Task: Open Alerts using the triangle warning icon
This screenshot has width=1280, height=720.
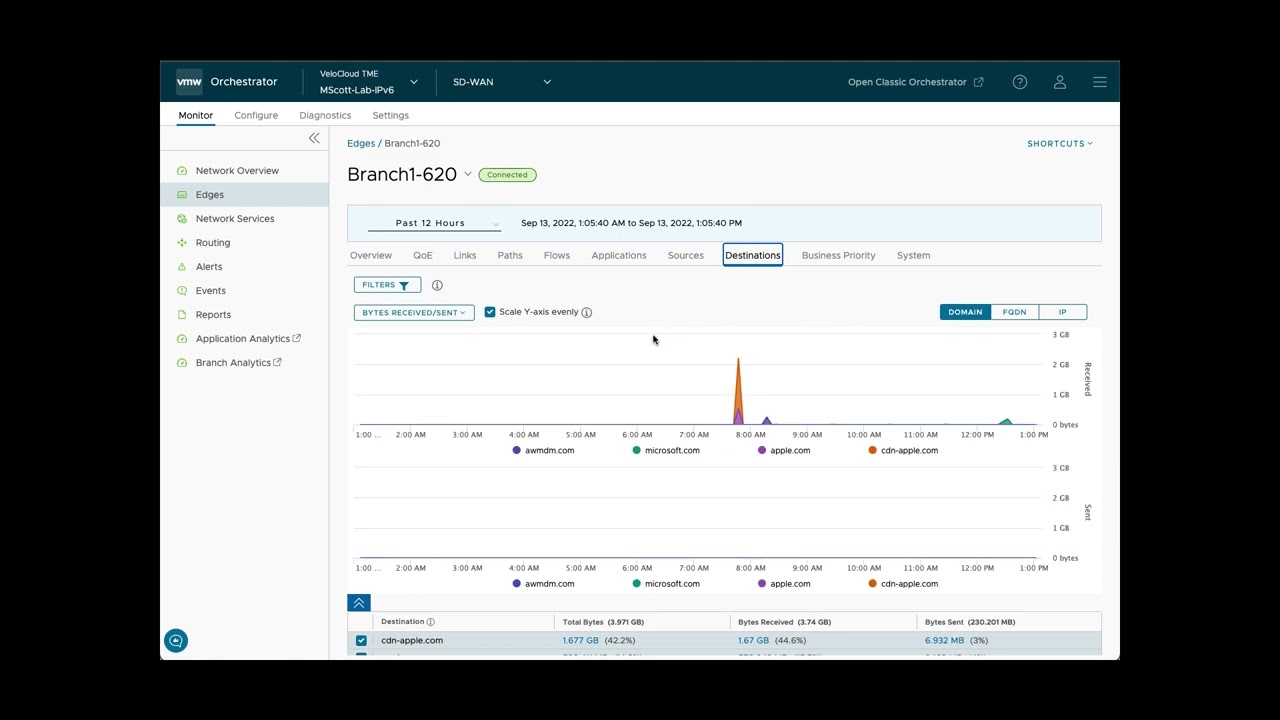Action: click(182, 266)
